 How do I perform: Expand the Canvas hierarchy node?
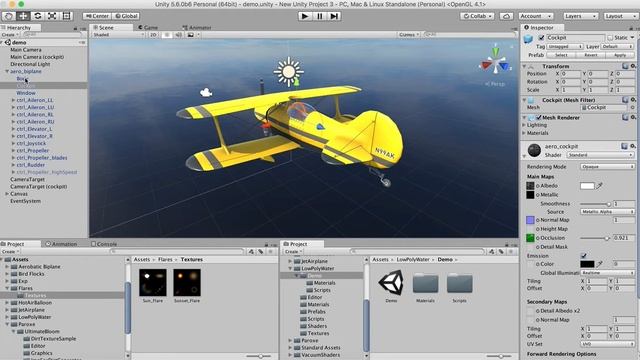coord(7,194)
